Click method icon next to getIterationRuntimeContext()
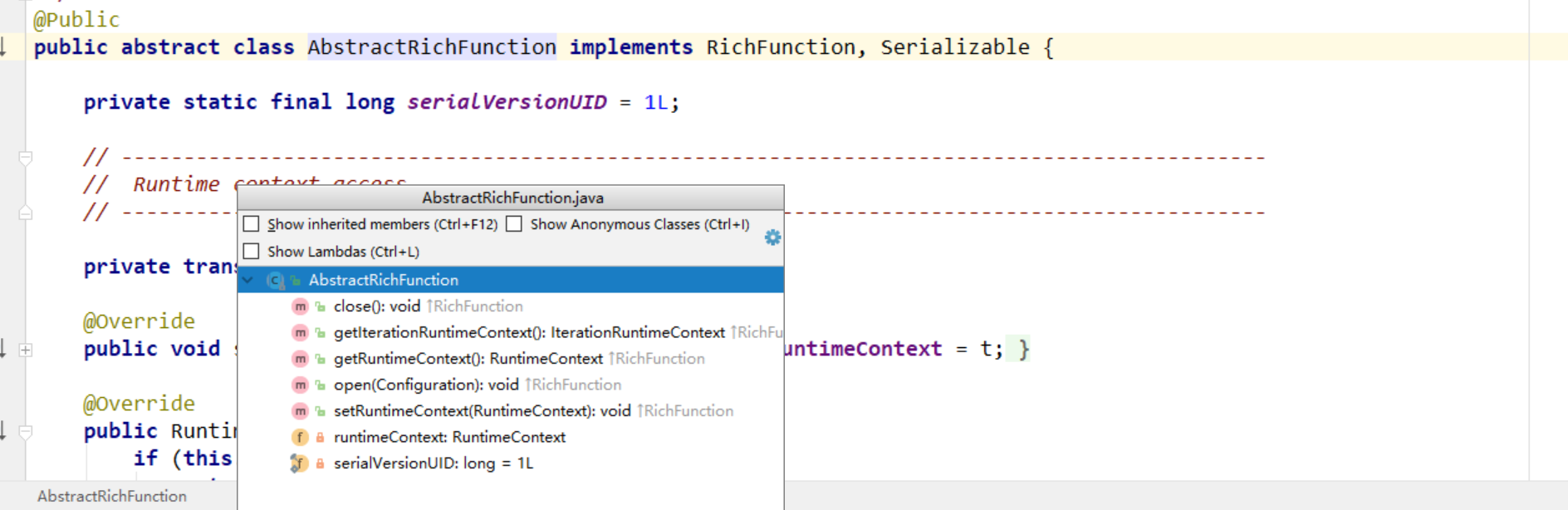This screenshot has height=510, width=1568. pyautogui.click(x=300, y=333)
